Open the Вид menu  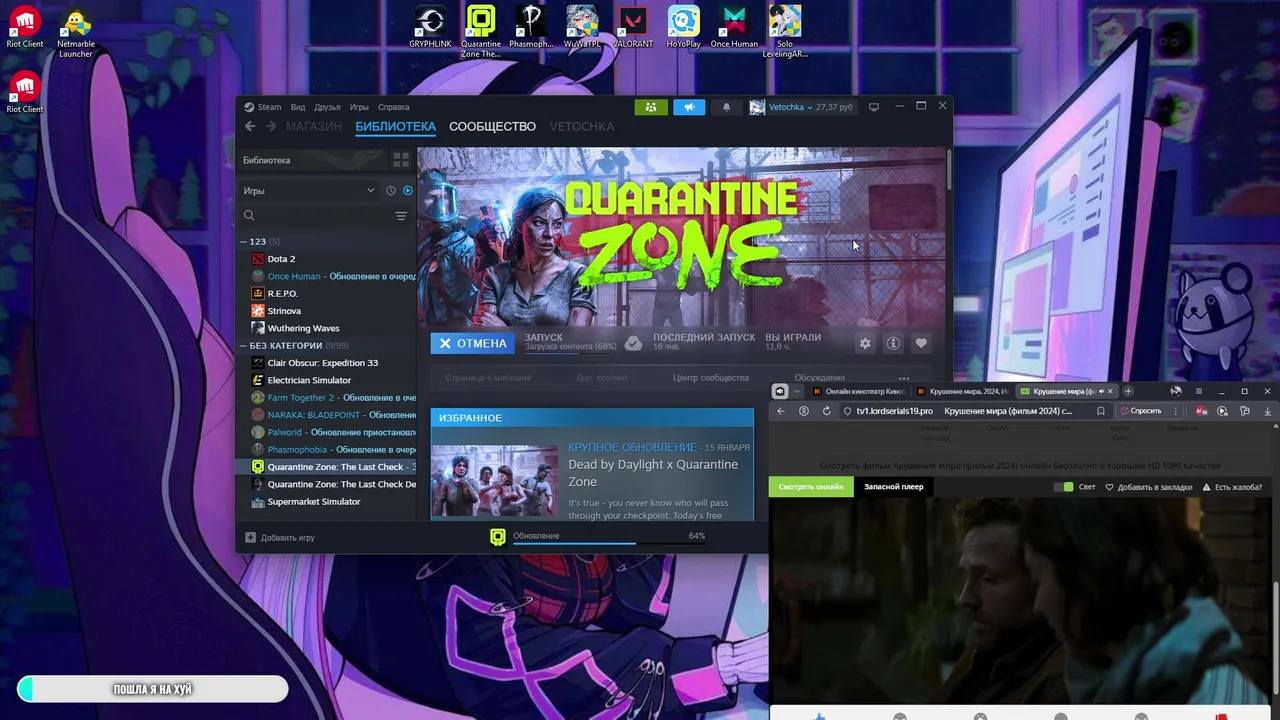(298, 107)
